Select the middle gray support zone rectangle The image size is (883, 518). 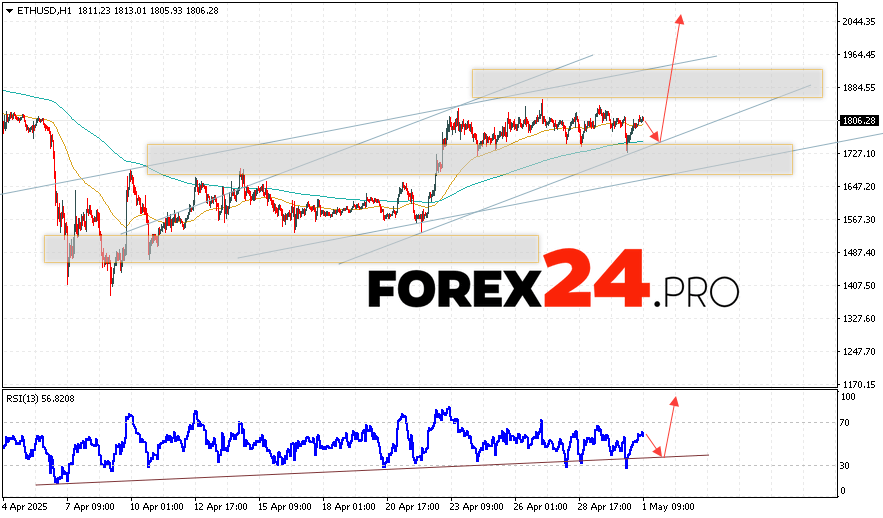pyautogui.click(x=469, y=159)
